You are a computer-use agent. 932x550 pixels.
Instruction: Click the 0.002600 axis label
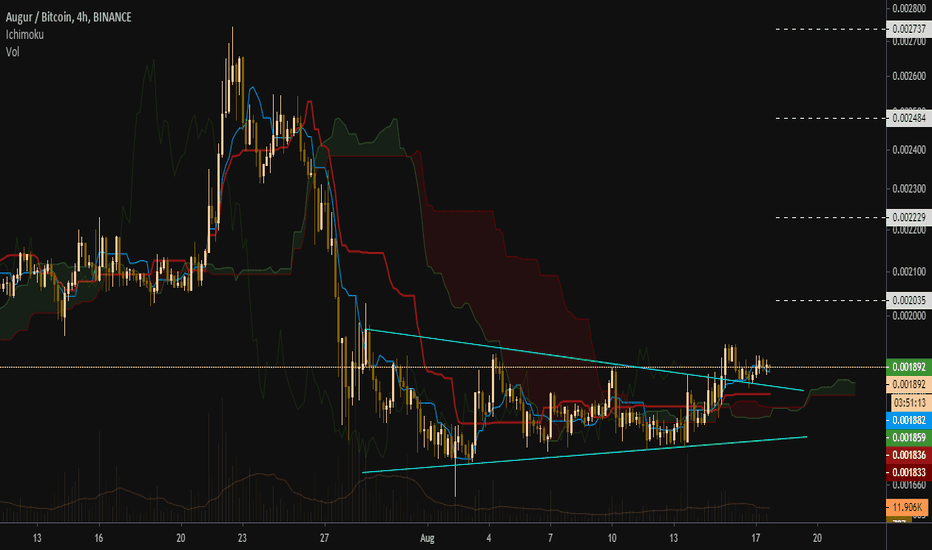click(909, 76)
